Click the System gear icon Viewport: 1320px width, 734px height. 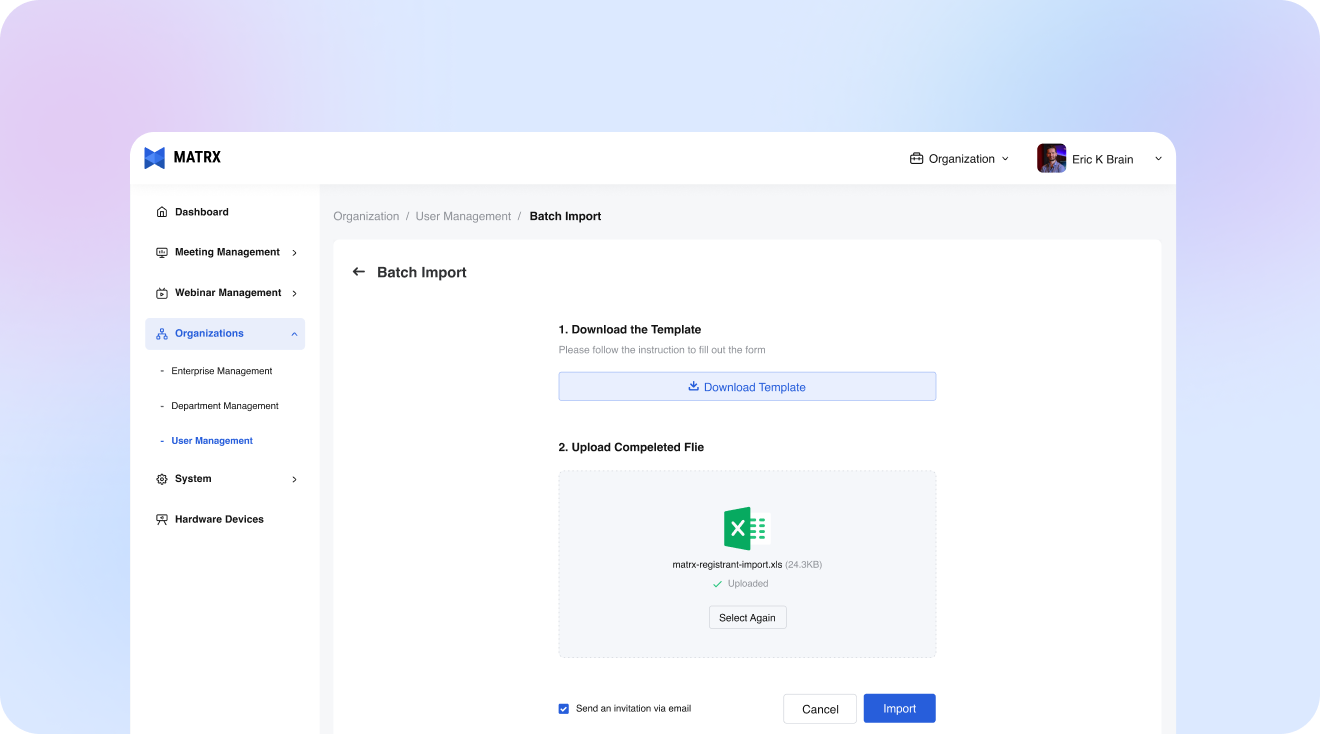point(162,479)
